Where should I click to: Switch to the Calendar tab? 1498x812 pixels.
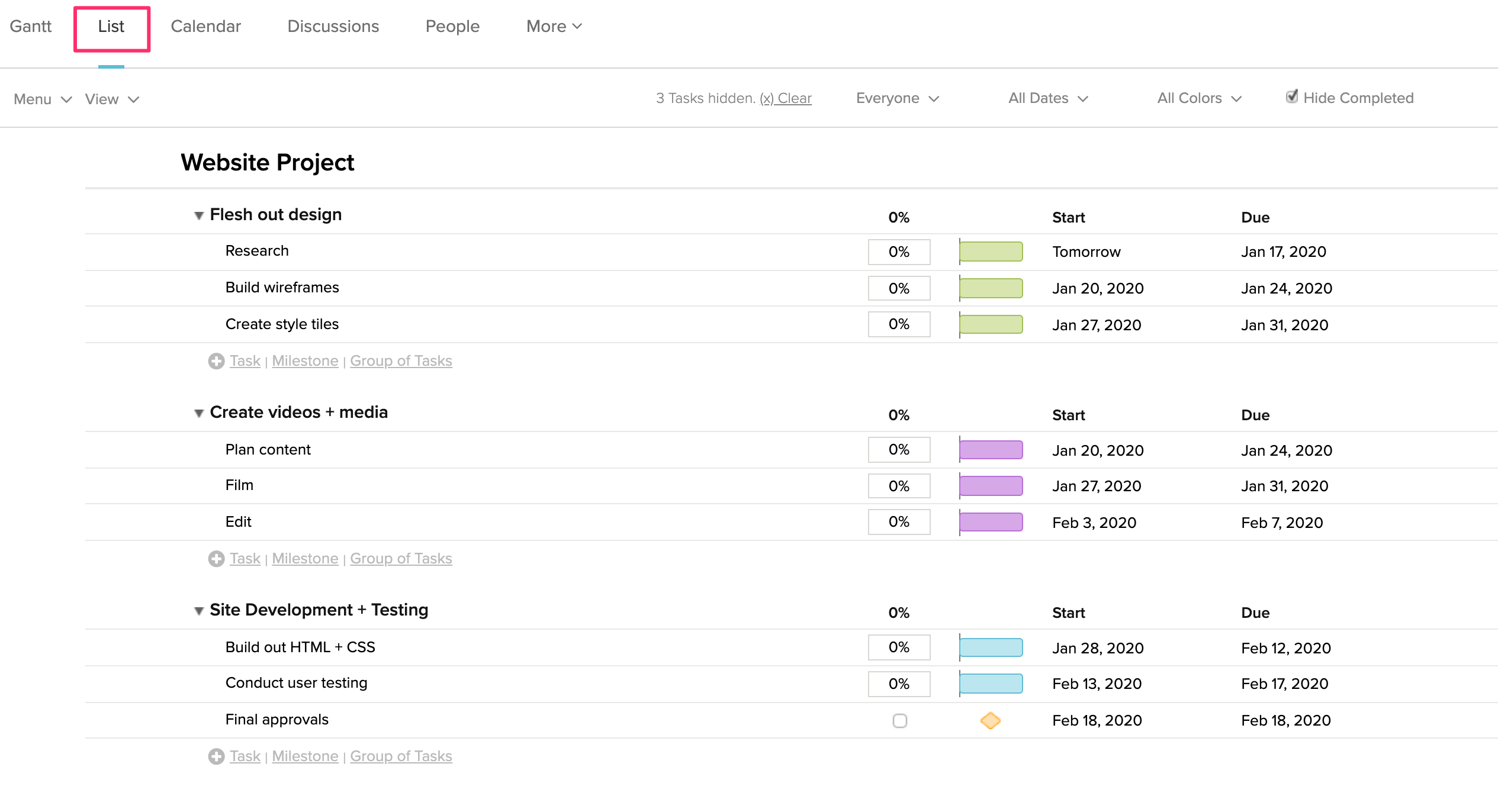click(x=205, y=26)
